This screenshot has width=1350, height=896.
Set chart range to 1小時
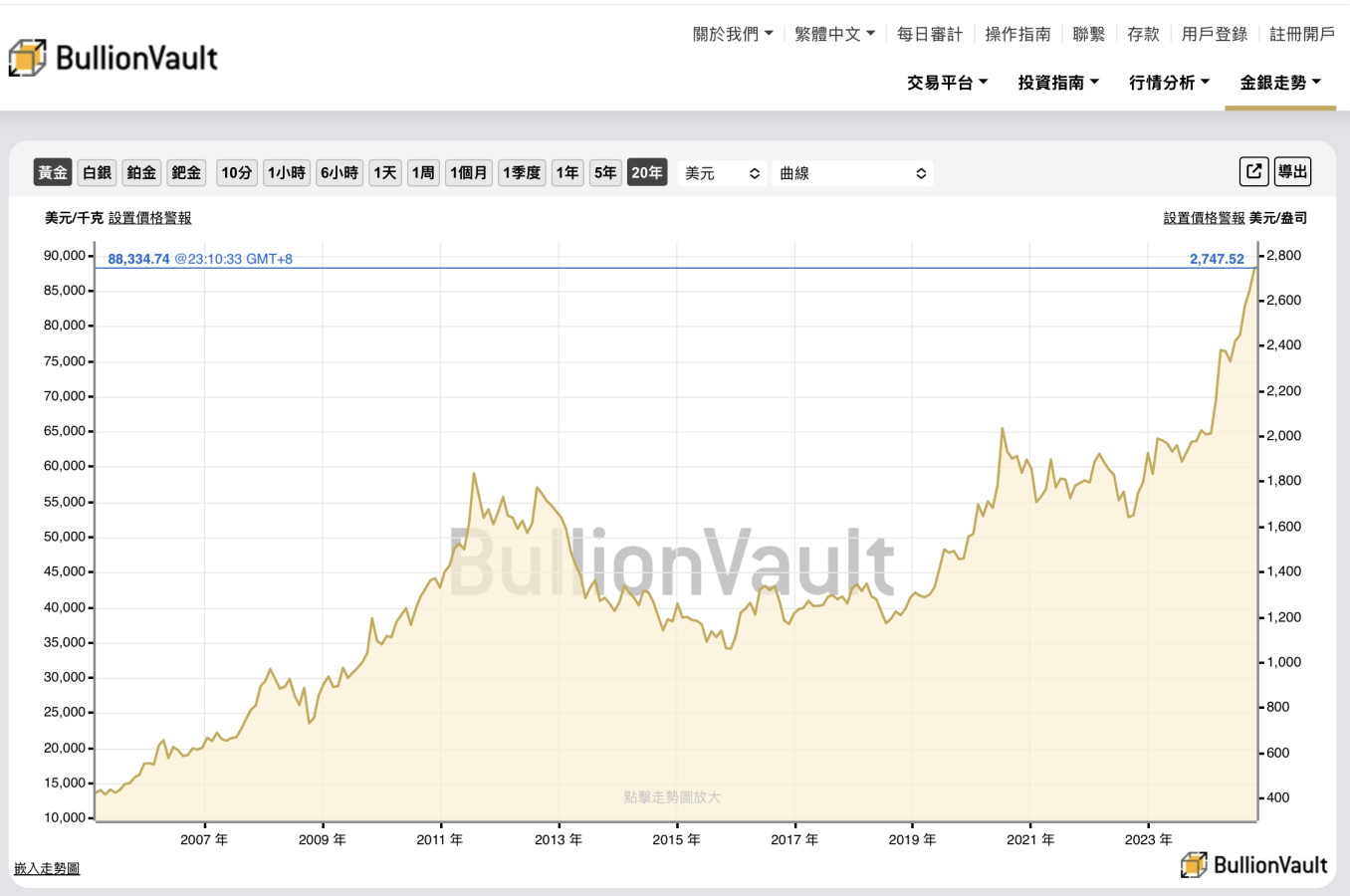[287, 172]
